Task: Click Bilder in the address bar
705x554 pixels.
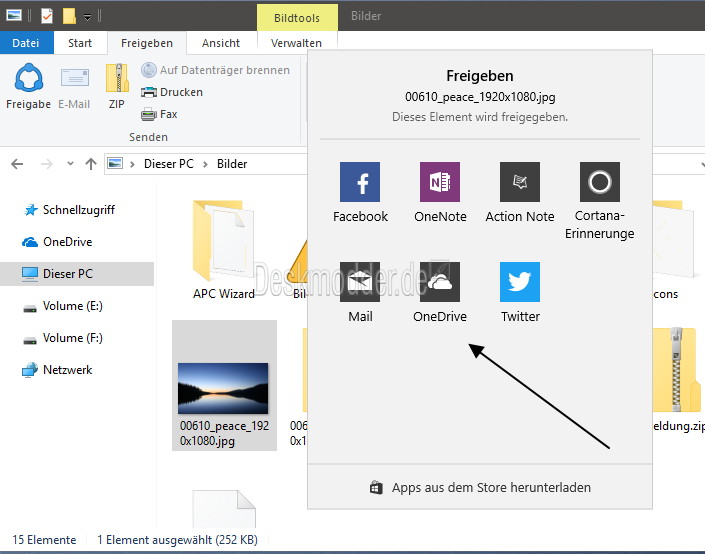Action: tap(232, 164)
